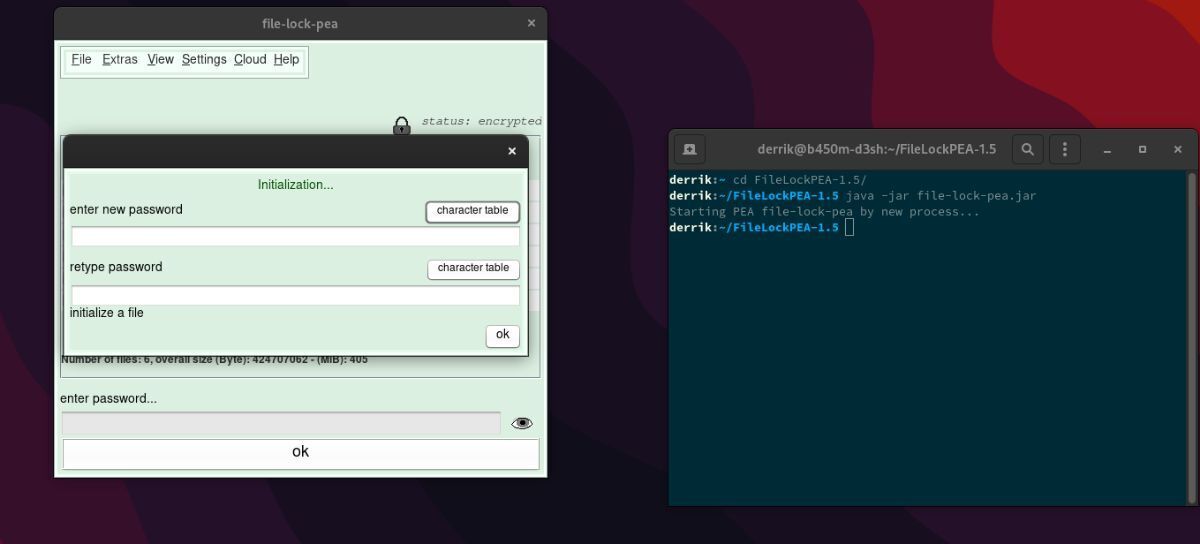1200x544 pixels.
Task: Maximize the terminal window
Action: coord(1142,149)
